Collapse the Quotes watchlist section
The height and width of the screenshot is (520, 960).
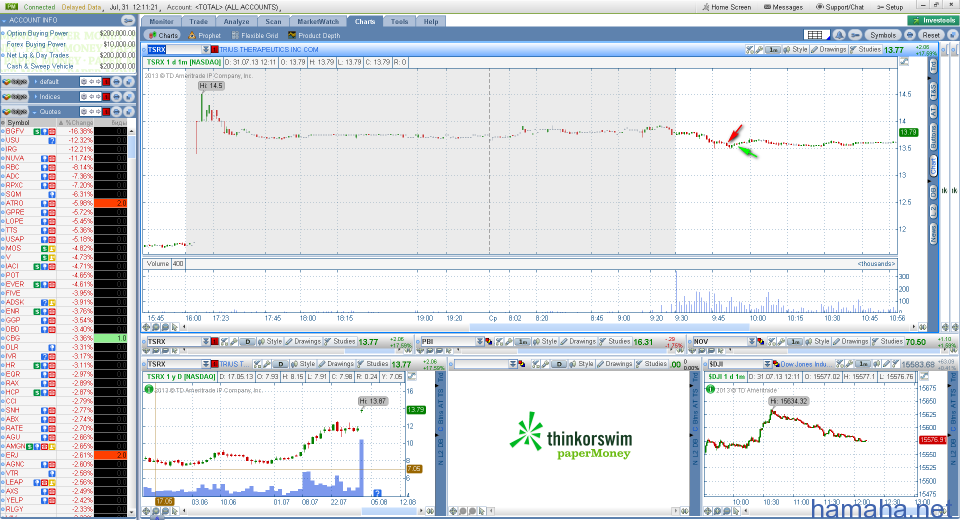pyautogui.click(x=36, y=112)
